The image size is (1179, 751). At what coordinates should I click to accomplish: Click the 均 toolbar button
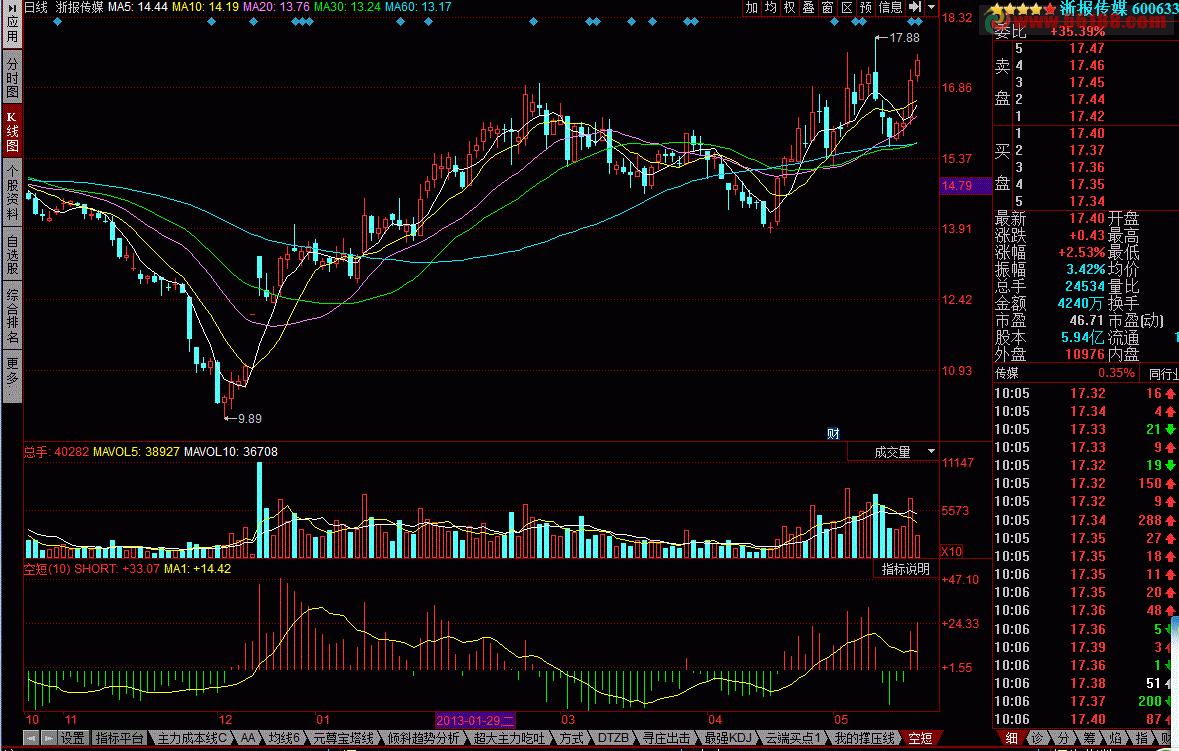pyautogui.click(x=771, y=8)
